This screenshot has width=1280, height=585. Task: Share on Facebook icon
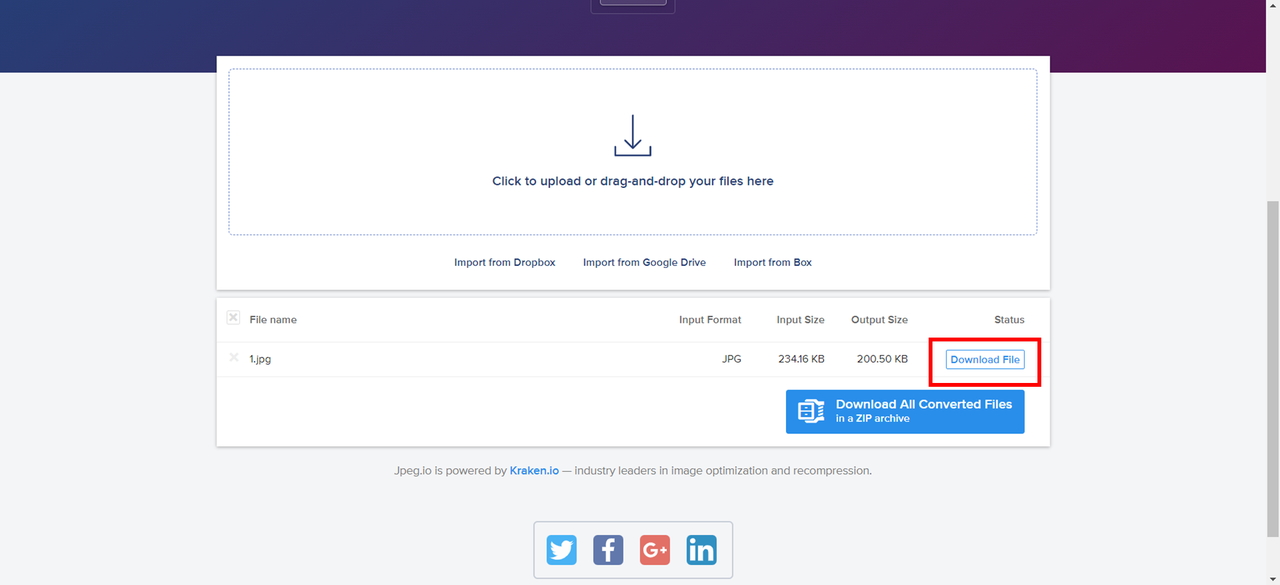pos(608,550)
